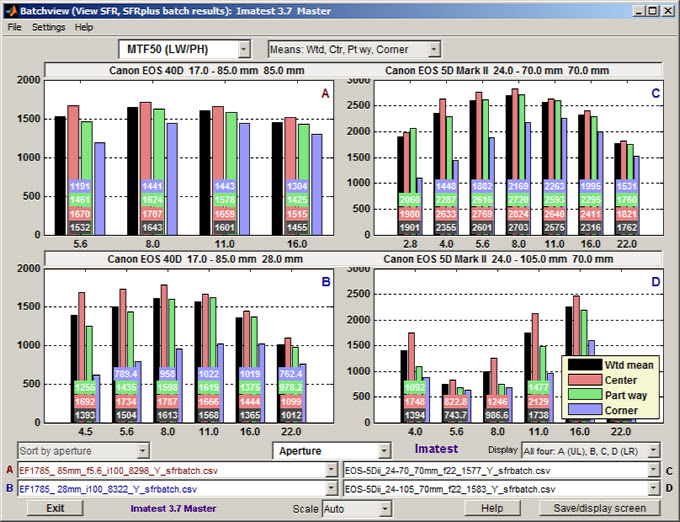Click the 22.0 aperture label in plot B
This screenshot has height=522, width=680.
click(291, 432)
